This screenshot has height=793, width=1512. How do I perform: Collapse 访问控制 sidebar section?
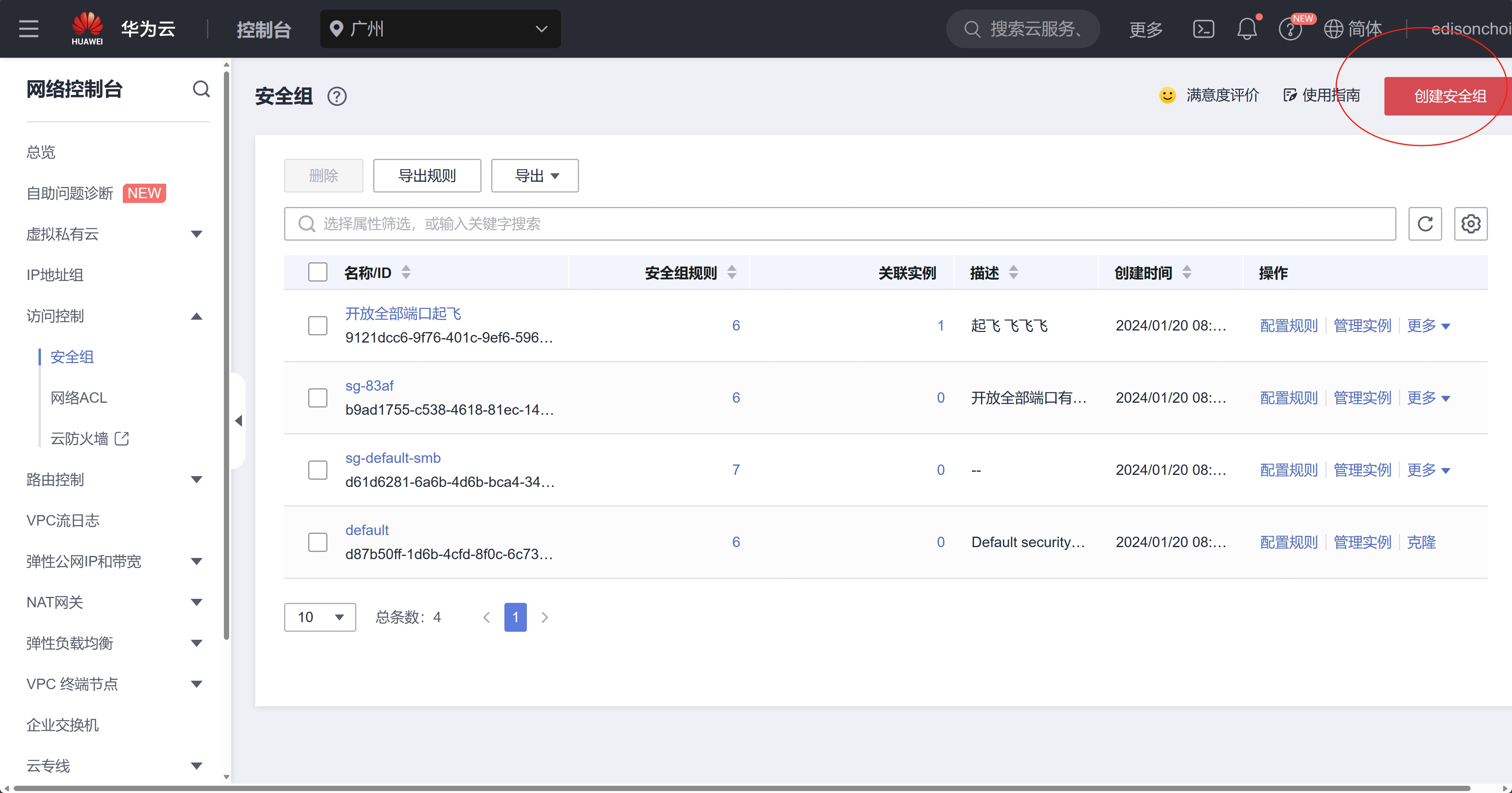coord(197,316)
